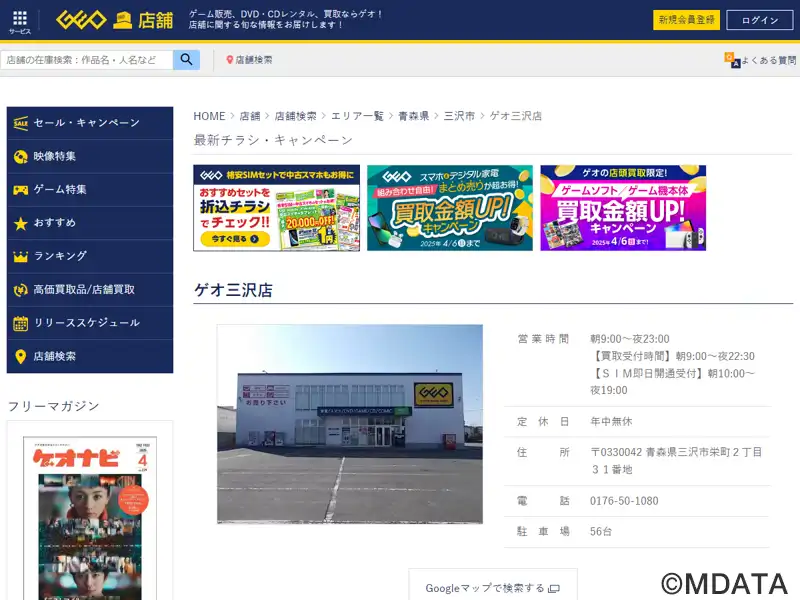This screenshot has width=800, height=600.
Task: Click the SALE tag icon in sidebar
Action: point(21,123)
